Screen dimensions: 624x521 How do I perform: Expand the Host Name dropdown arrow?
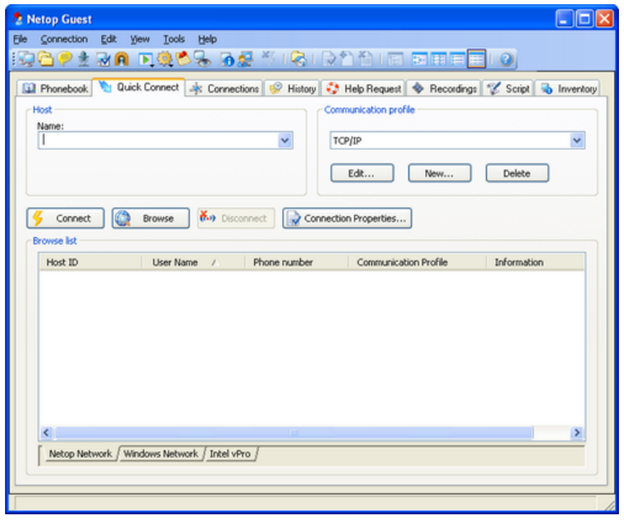pos(285,140)
